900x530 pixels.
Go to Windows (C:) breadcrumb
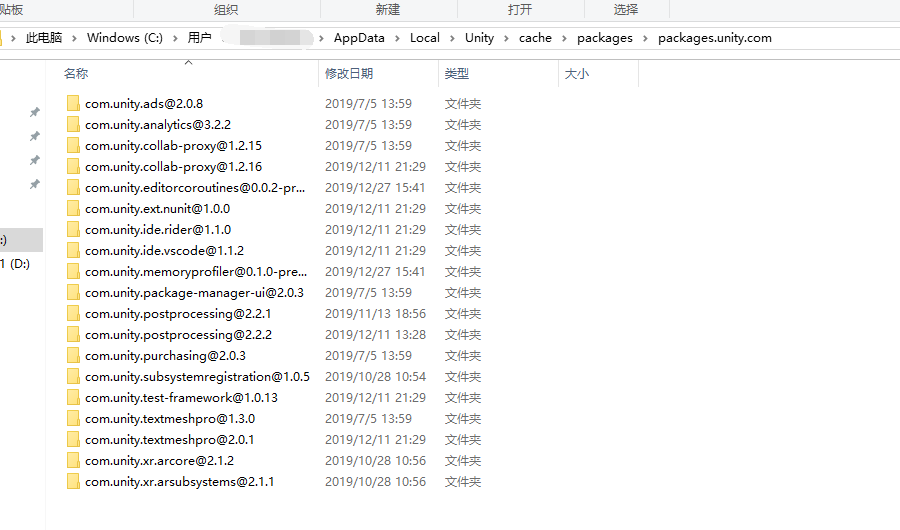(125, 38)
